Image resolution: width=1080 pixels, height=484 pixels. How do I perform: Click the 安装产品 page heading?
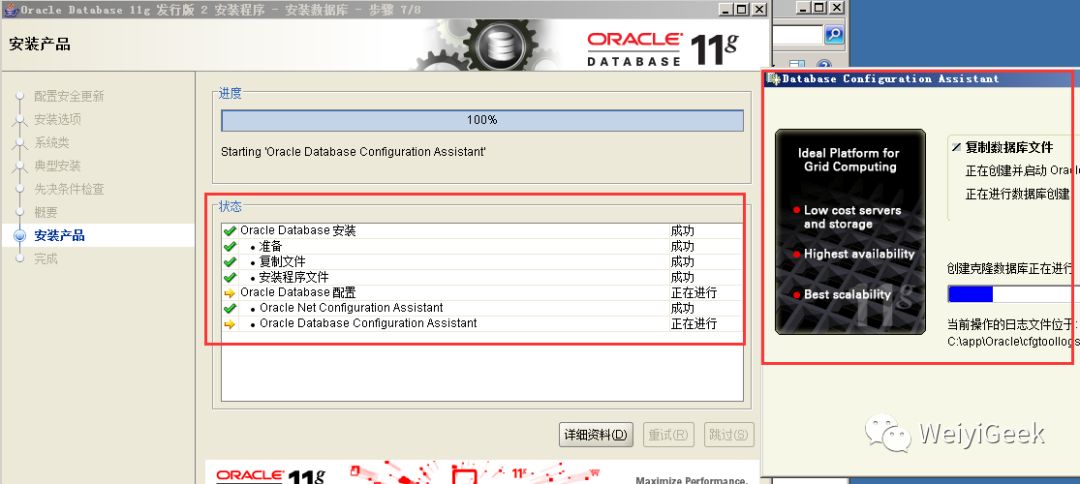click(40, 45)
